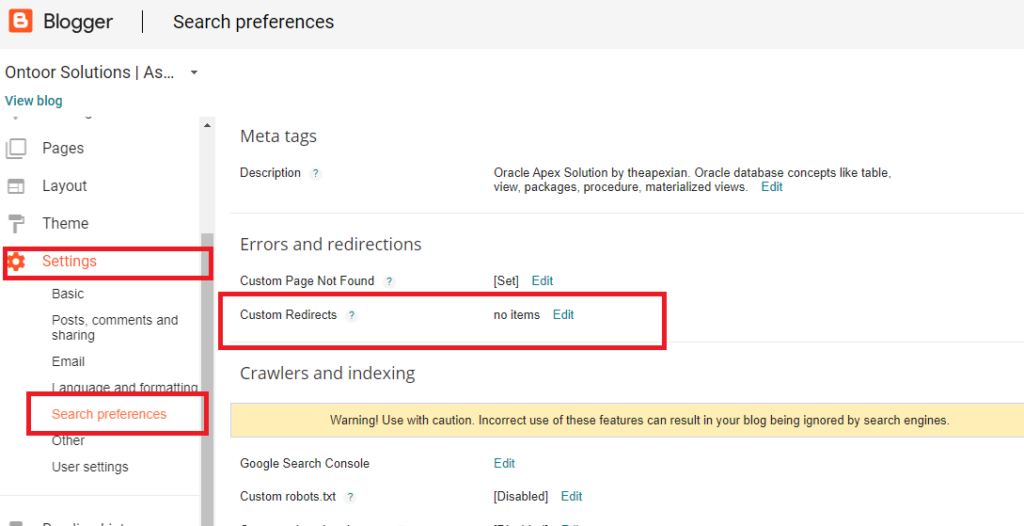The height and width of the screenshot is (526, 1024).
Task: Edit the Meta tags description
Action: 771,187
